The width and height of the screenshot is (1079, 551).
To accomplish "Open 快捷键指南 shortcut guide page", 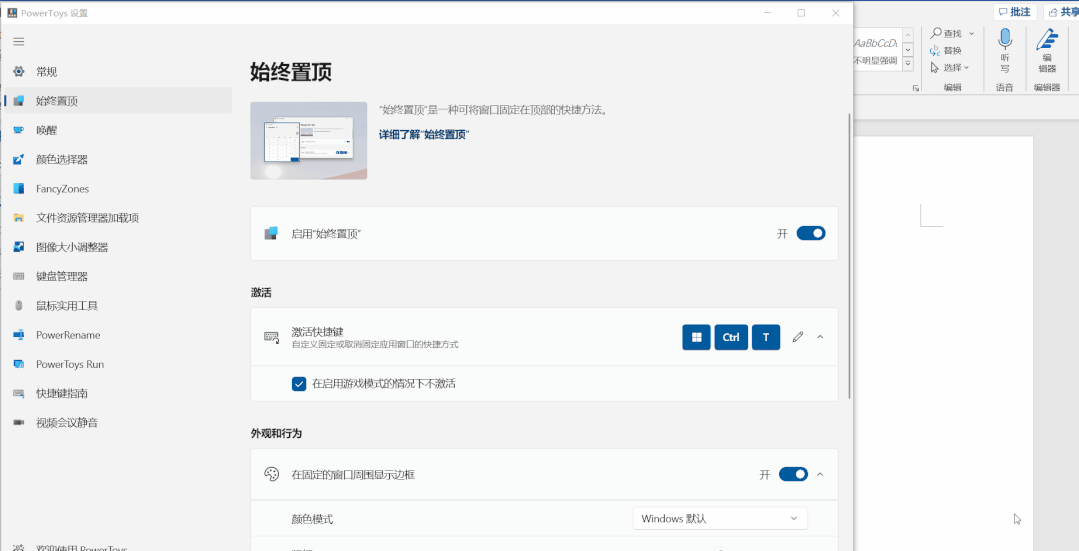I will [x=118, y=393].
